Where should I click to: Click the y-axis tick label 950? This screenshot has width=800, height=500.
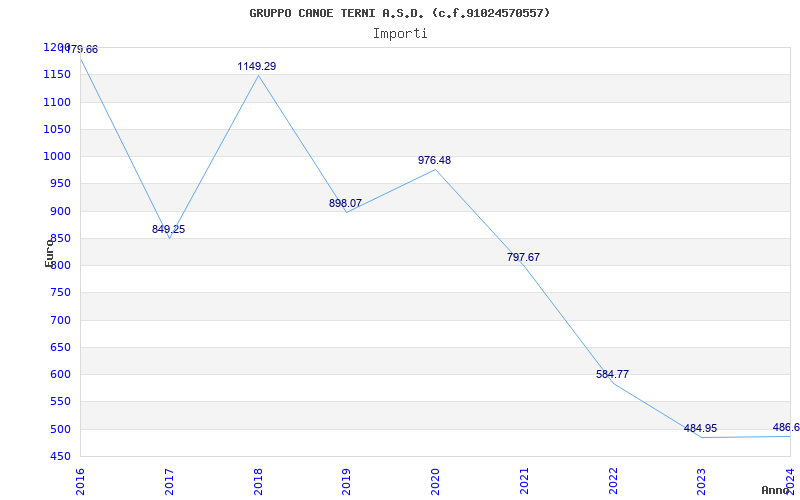point(61,184)
